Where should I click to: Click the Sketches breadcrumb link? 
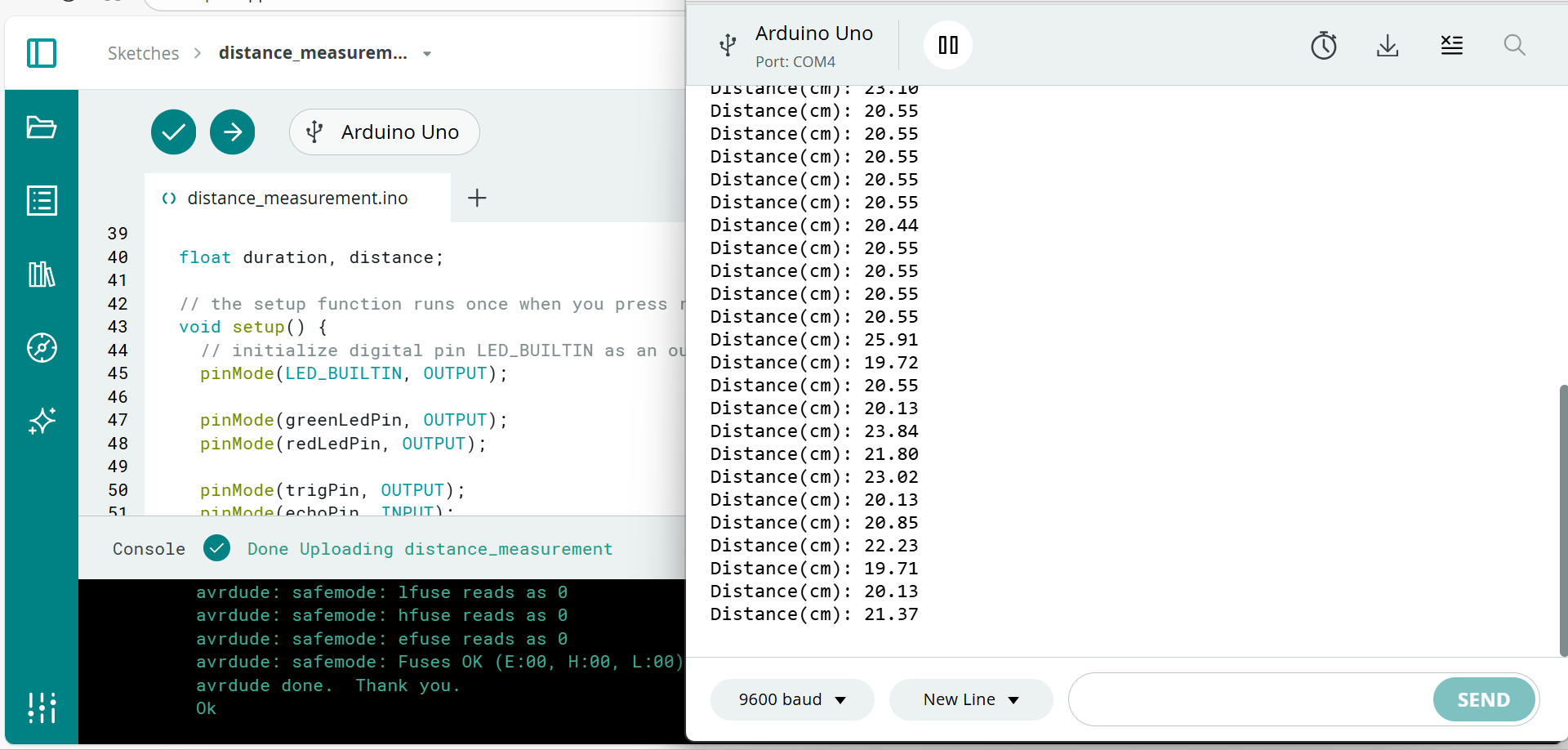pos(143,53)
